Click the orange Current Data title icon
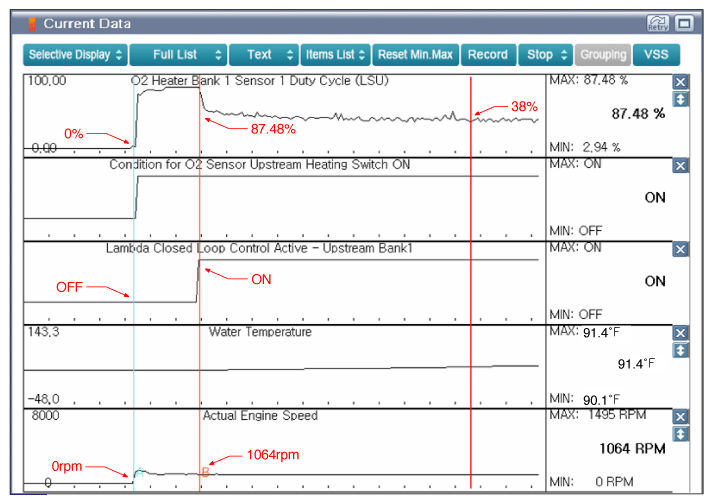713x504 pixels. click(x=31, y=23)
